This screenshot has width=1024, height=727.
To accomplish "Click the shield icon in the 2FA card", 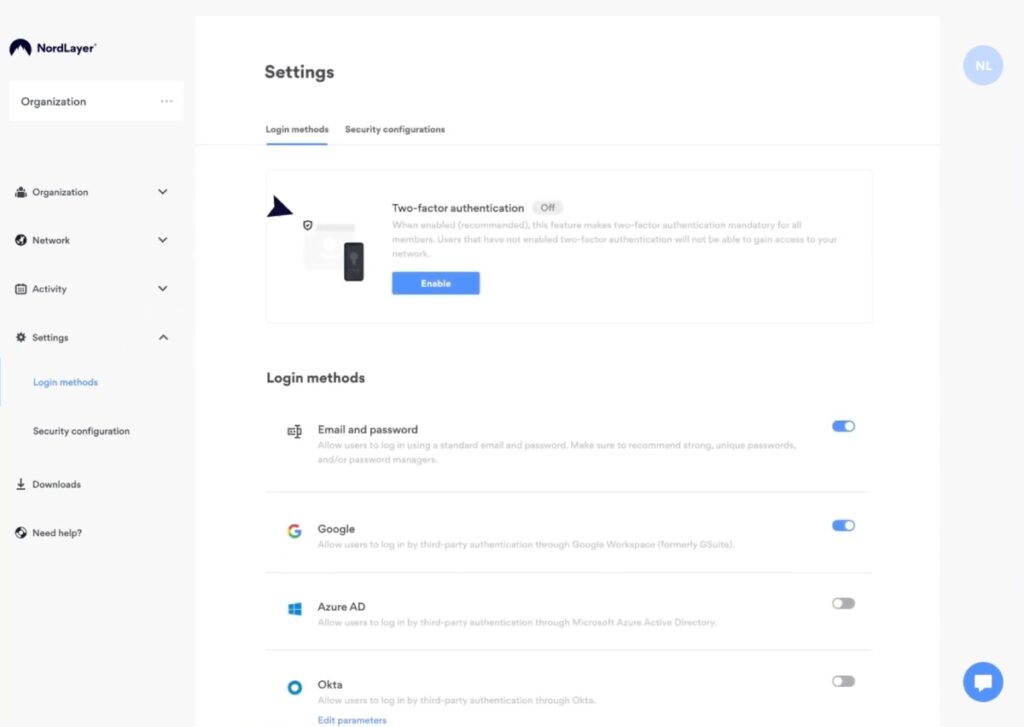I will [308, 225].
